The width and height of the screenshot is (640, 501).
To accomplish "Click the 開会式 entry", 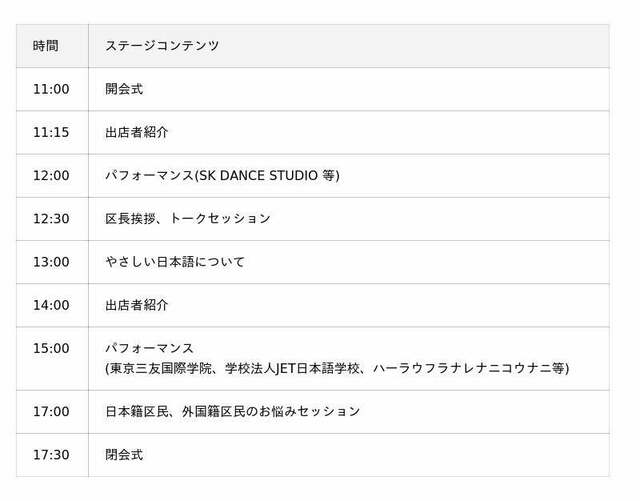I will click(124, 89).
